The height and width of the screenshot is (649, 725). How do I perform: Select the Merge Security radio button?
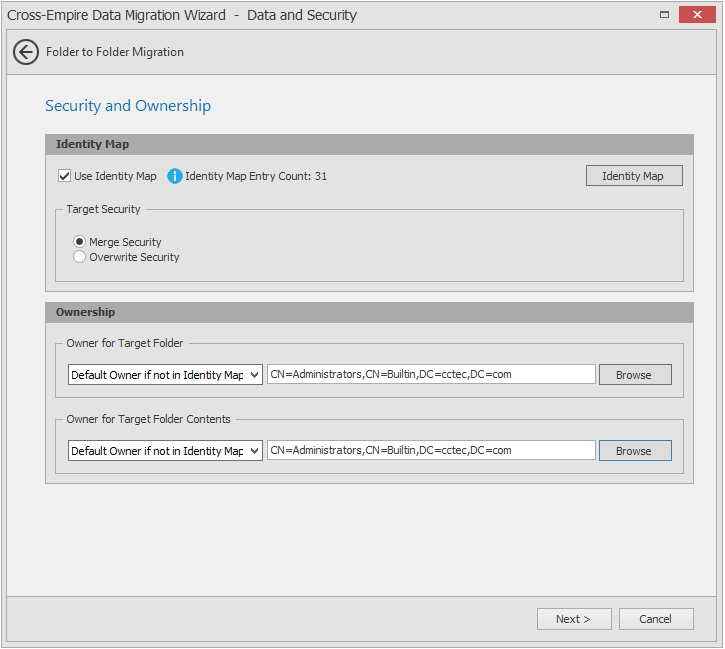click(x=80, y=242)
